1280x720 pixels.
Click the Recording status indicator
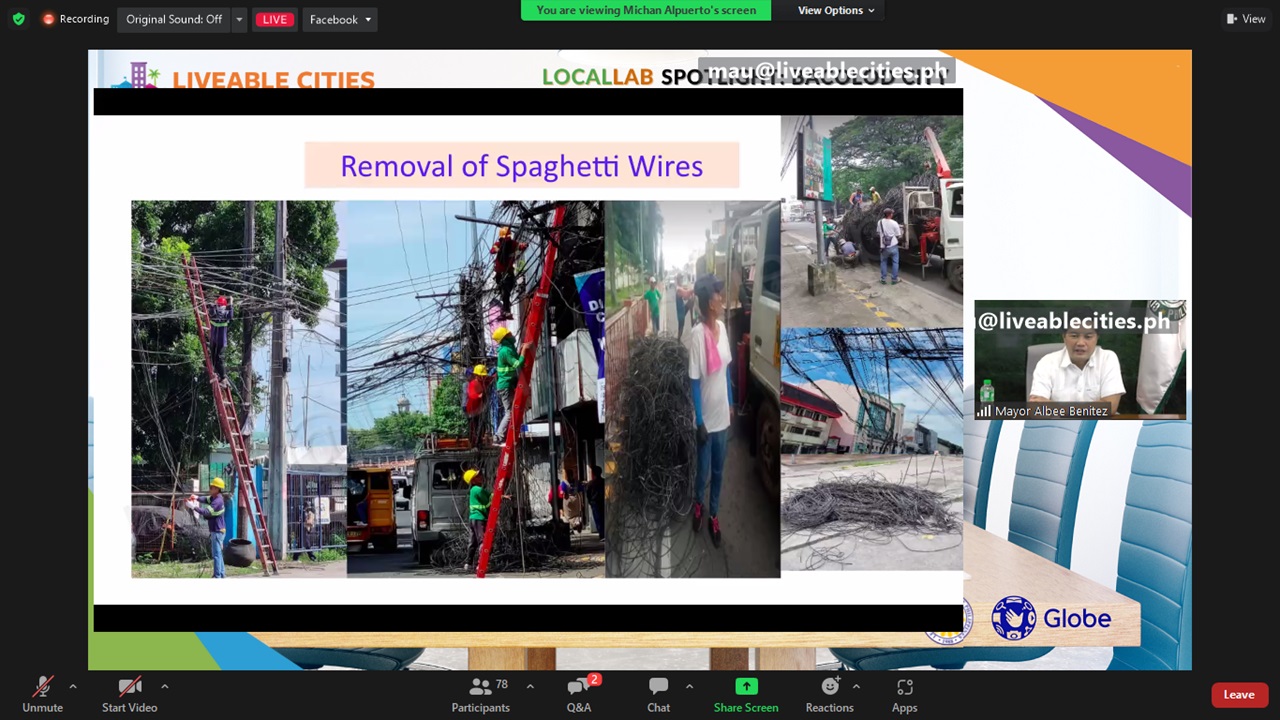click(x=76, y=19)
